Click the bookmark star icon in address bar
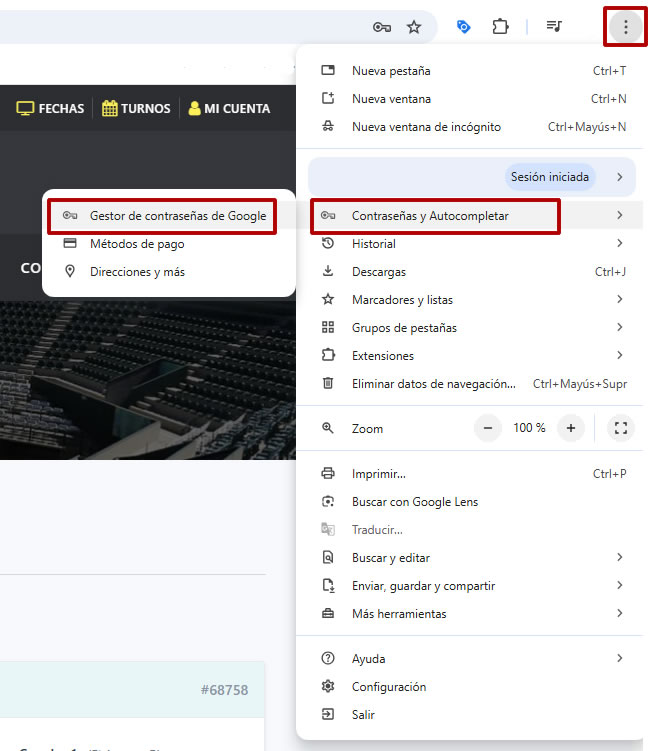This screenshot has width=663, height=751. (414, 27)
